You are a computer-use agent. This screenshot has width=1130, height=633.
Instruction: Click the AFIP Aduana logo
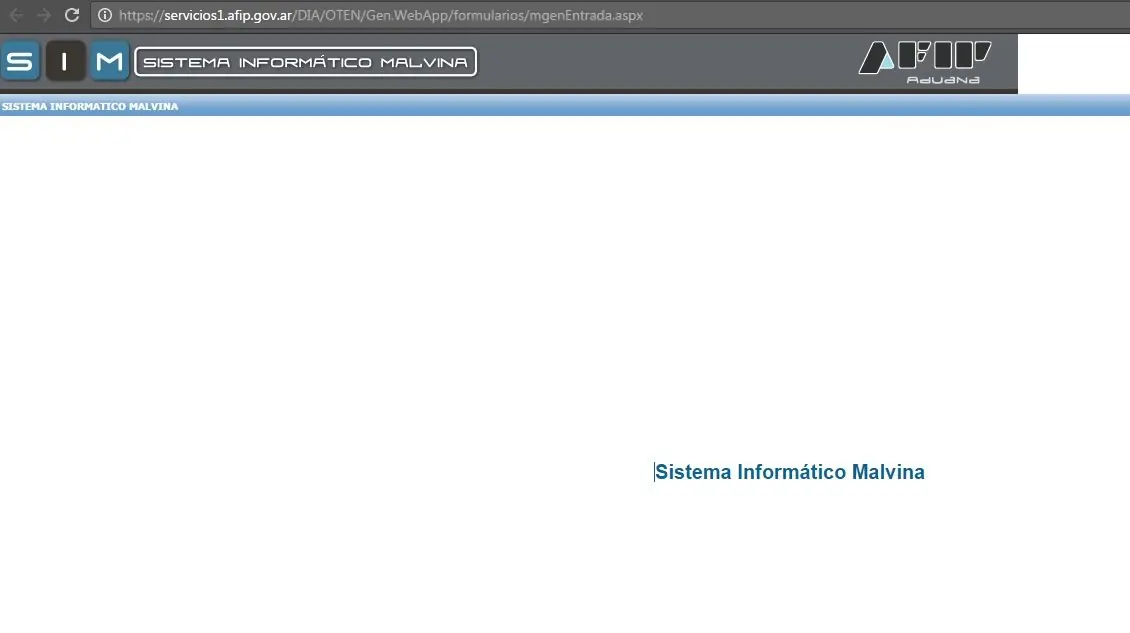[925, 63]
